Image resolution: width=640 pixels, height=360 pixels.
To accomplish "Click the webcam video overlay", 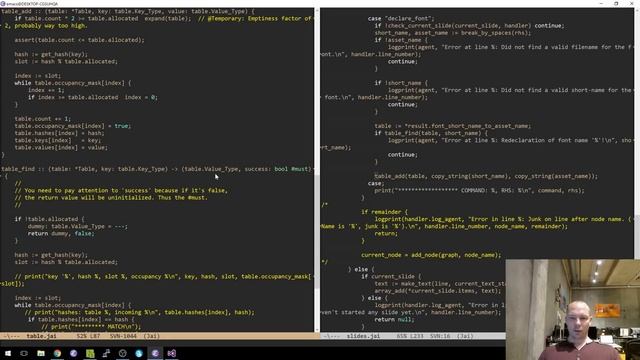I will tap(573, 309).
